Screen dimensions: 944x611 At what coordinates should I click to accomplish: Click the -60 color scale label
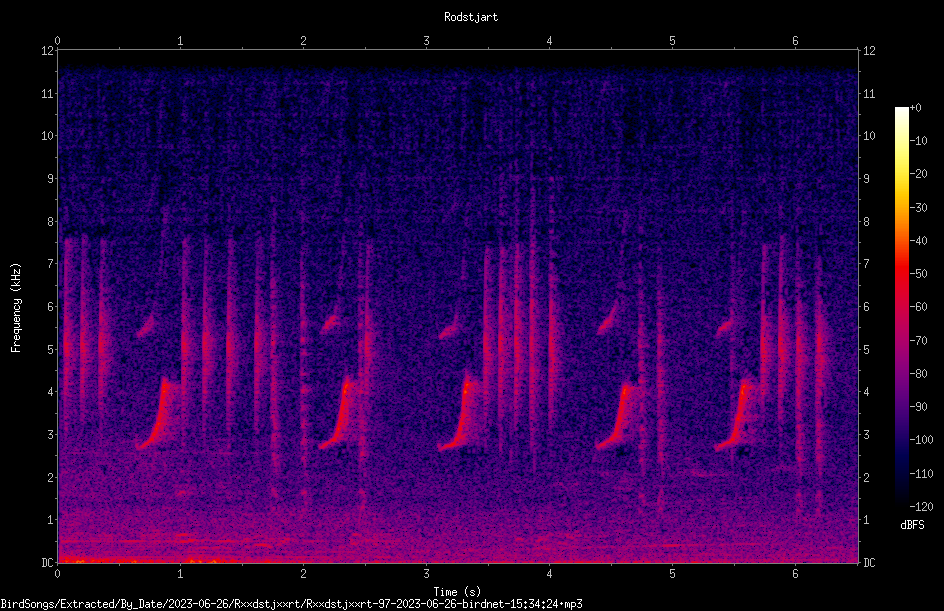click(919, 307)
